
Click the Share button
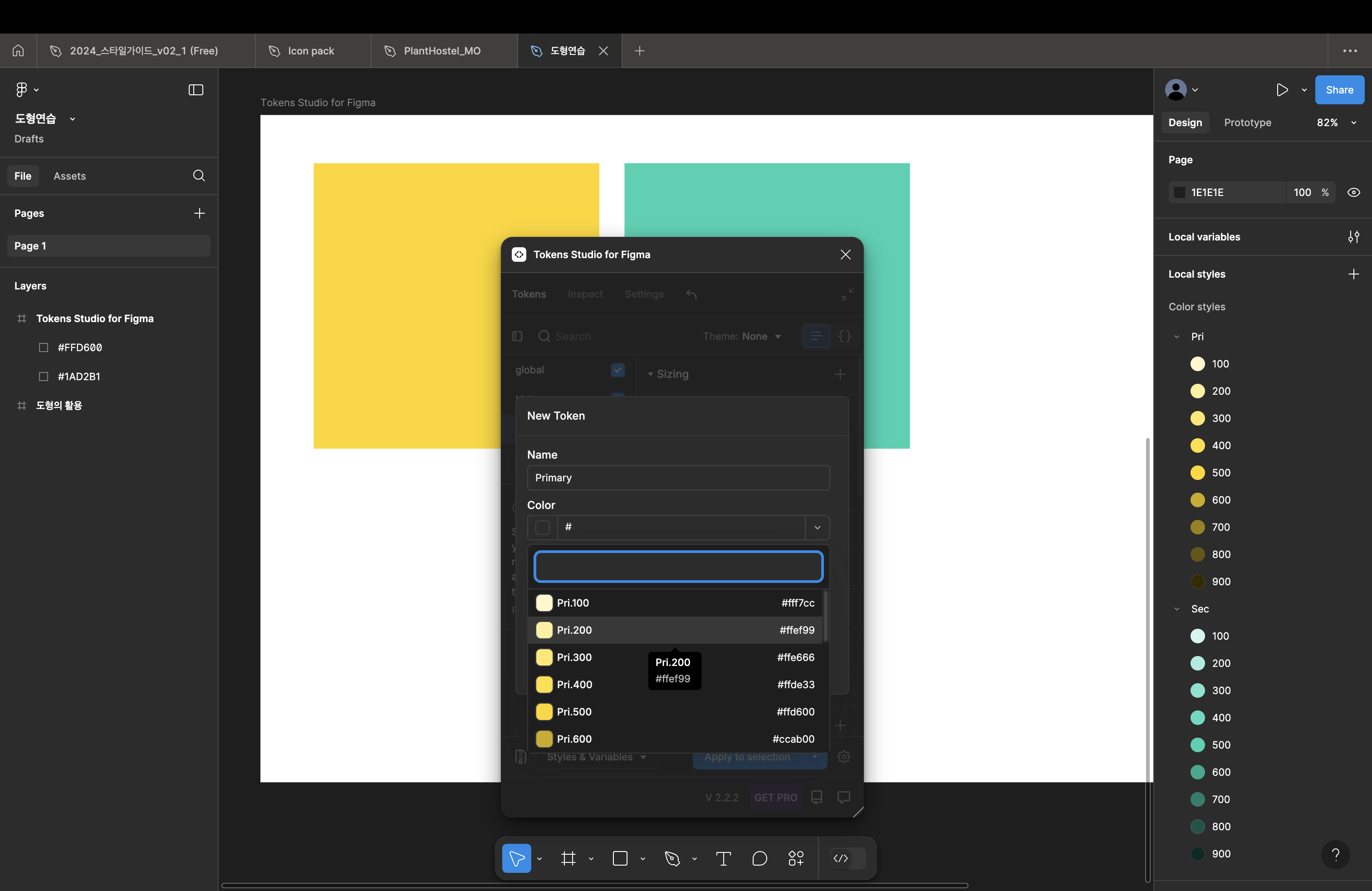pyautogui.click(x=1339, y=90)
